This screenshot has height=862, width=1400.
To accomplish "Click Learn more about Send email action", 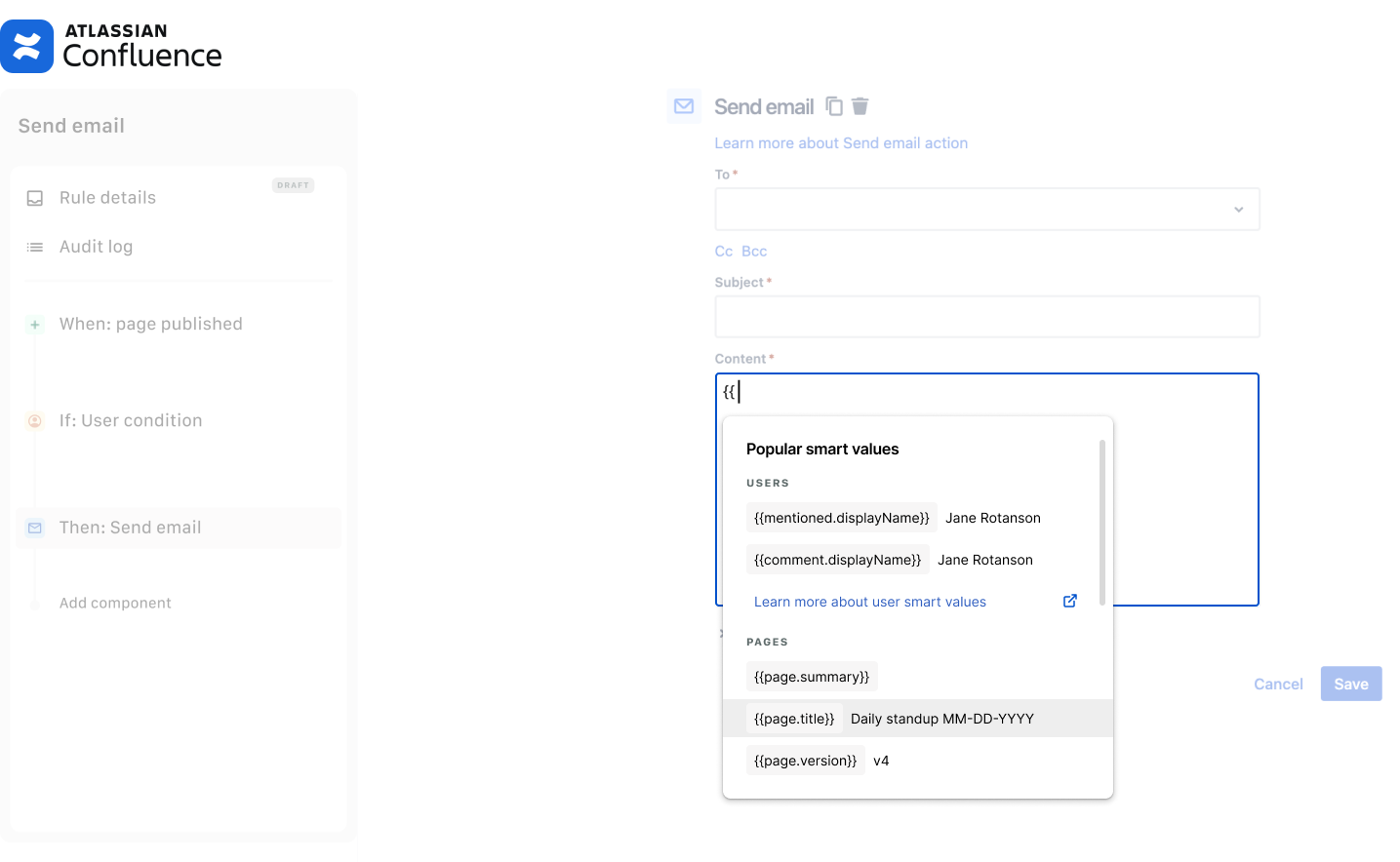I will (841, 142).
